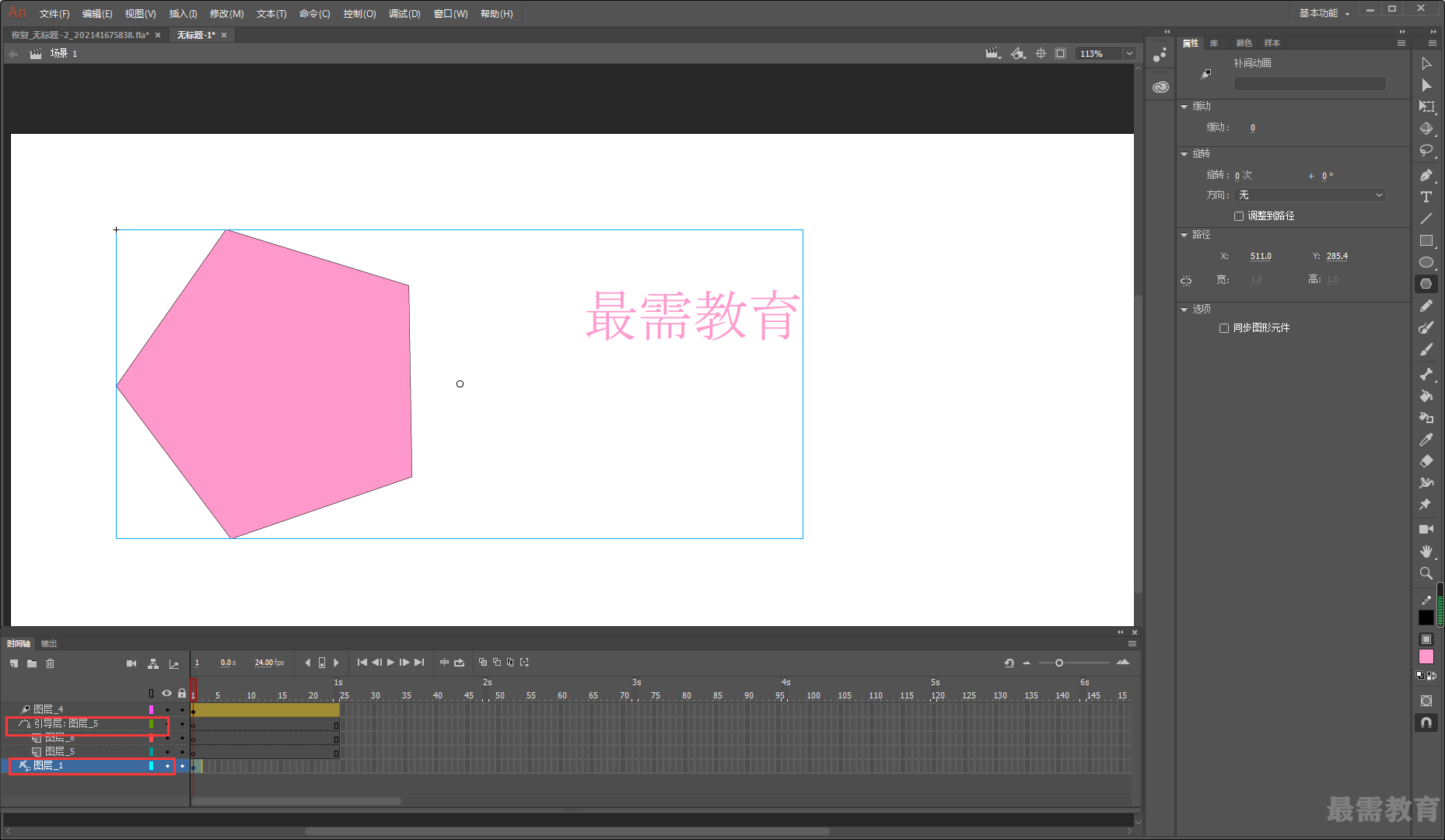Toggle the loop playback button

tap(459, 663)
